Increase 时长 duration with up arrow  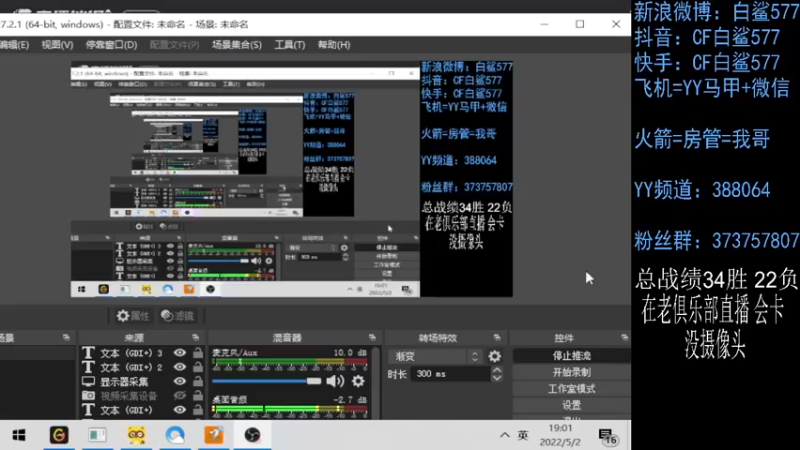pyautogui.click(x=497, y=370)
